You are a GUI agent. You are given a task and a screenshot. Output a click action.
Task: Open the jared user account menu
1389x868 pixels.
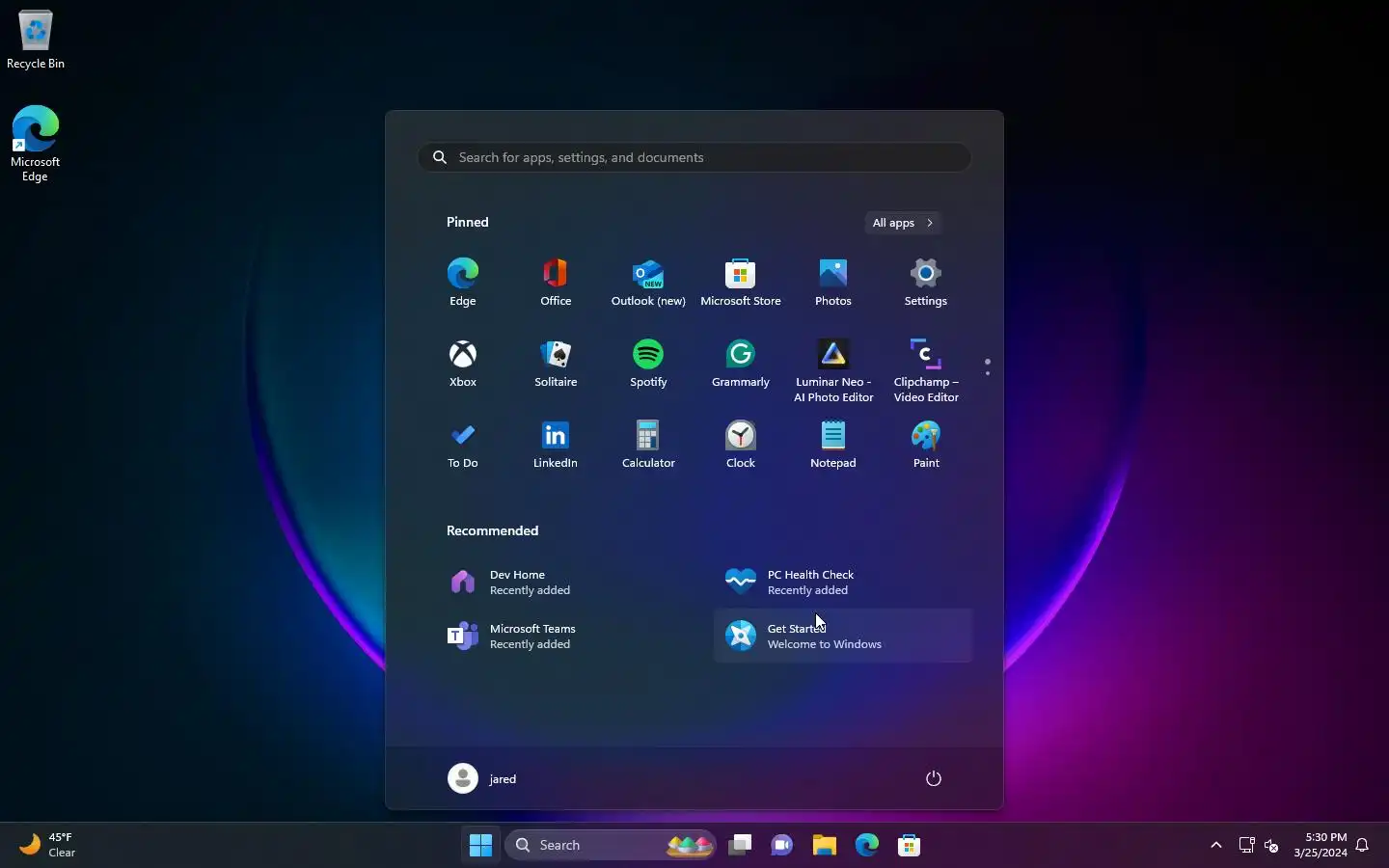click(483, 778)
